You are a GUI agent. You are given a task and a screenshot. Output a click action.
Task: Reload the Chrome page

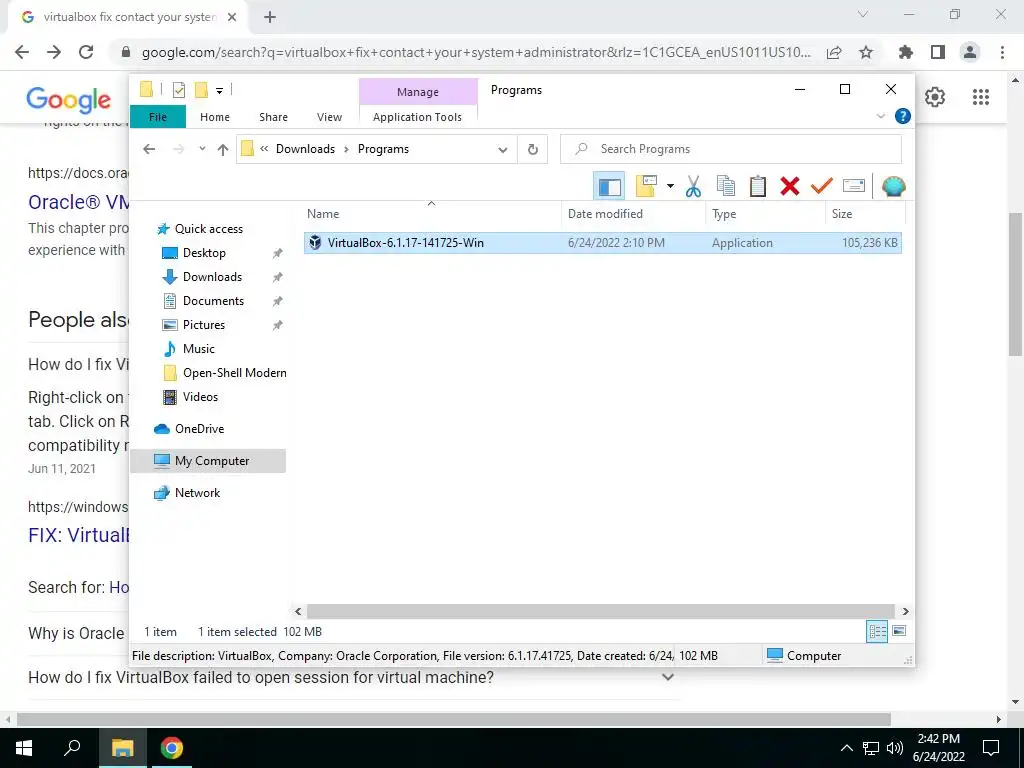86,52
